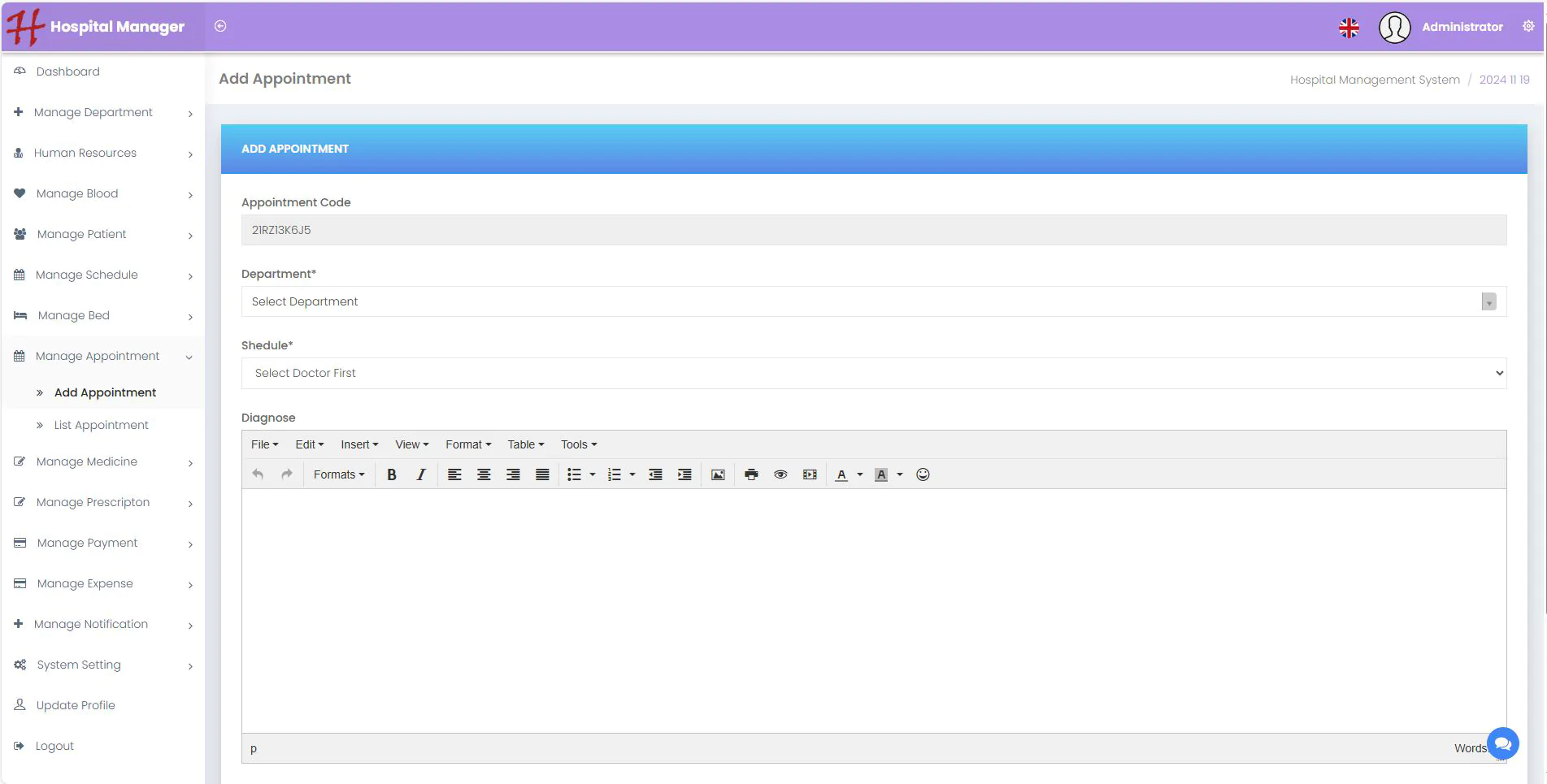Open the Formats dropdown in editor

pyautogui.click(x=339, y=474)
